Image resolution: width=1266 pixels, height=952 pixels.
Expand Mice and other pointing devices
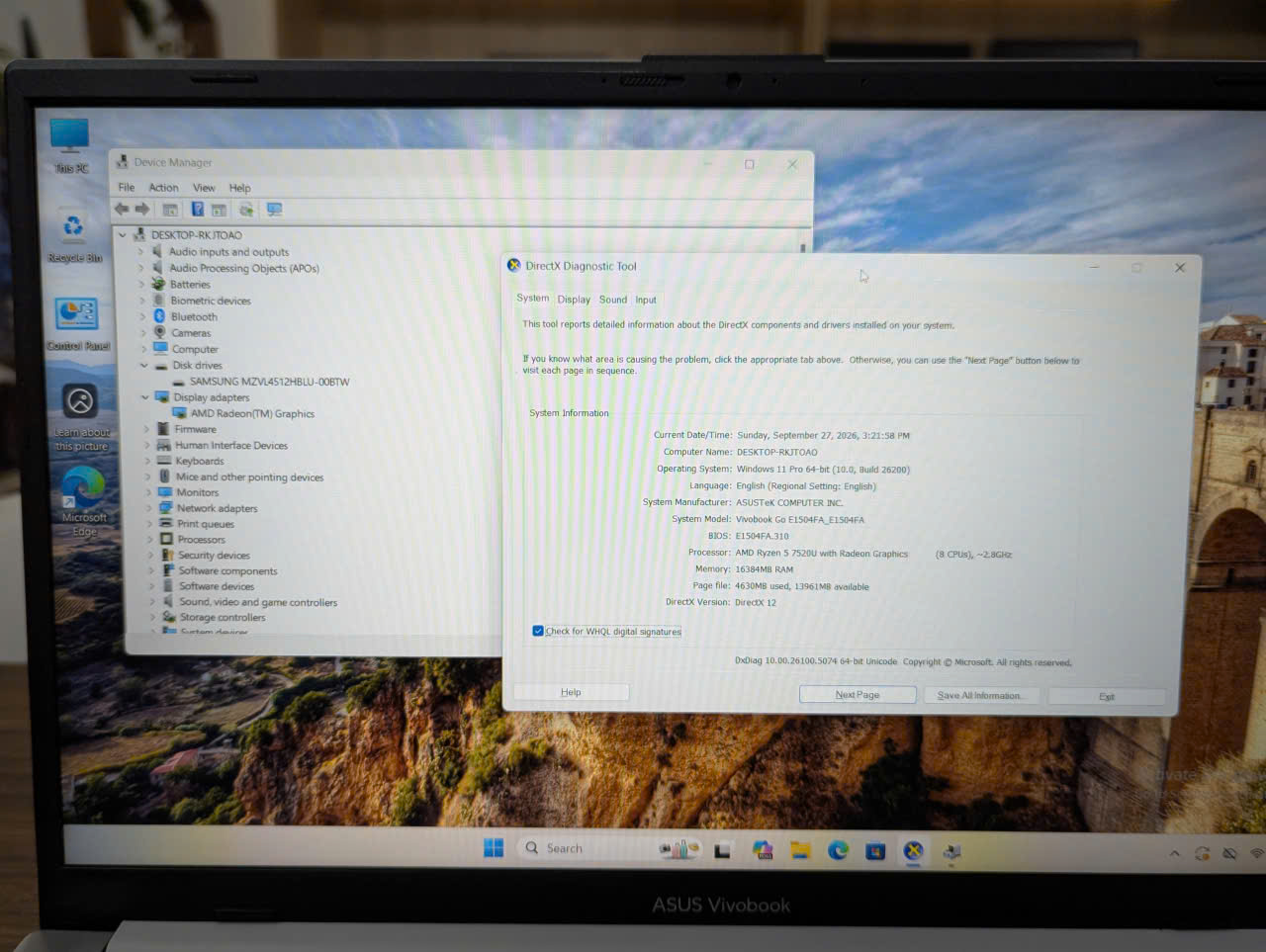click(148, 476)
